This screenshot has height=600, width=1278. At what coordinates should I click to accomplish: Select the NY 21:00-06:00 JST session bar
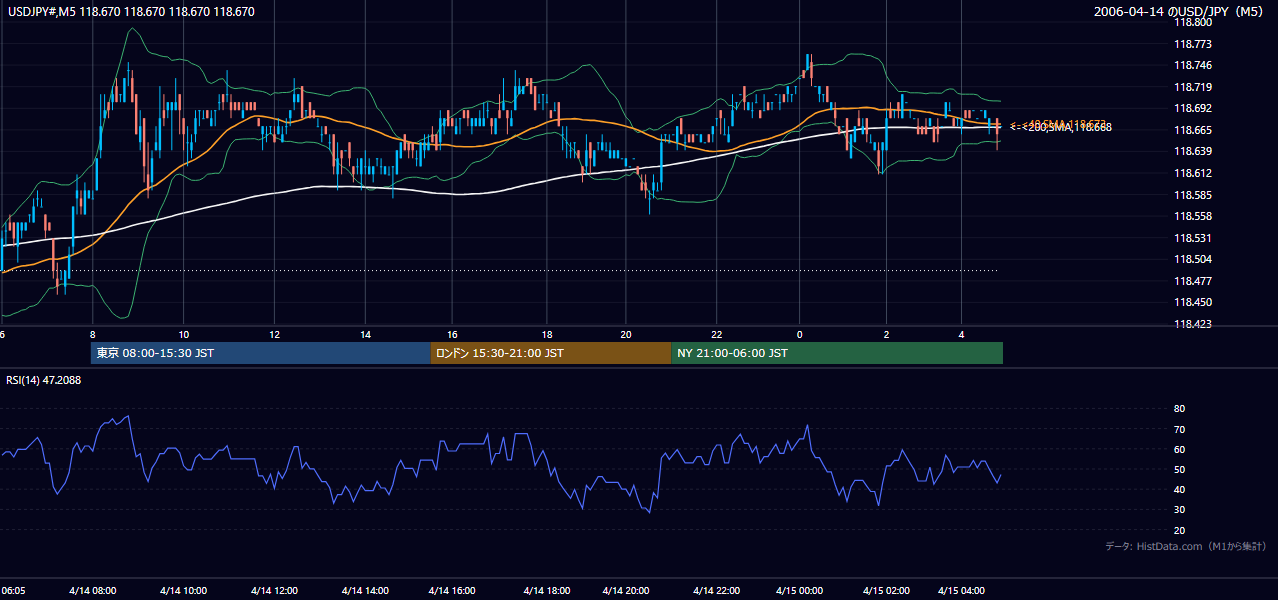pyautogui.click(x=837, y=353)
